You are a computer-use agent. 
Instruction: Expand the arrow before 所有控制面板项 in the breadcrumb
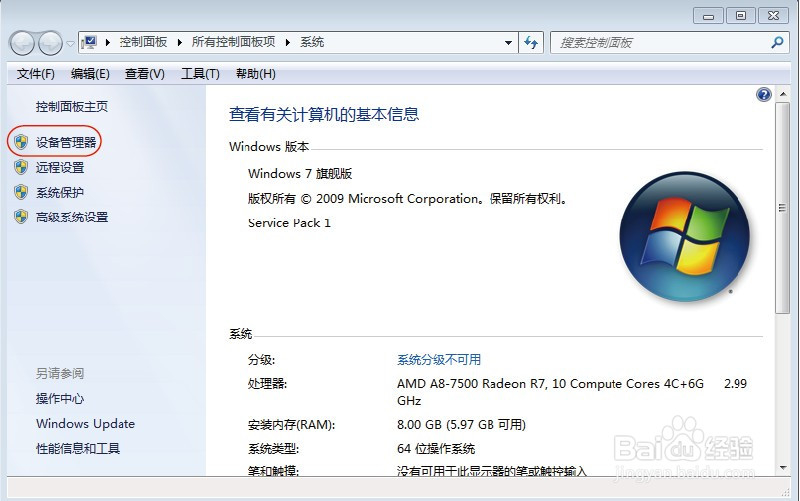coord(180,42)
